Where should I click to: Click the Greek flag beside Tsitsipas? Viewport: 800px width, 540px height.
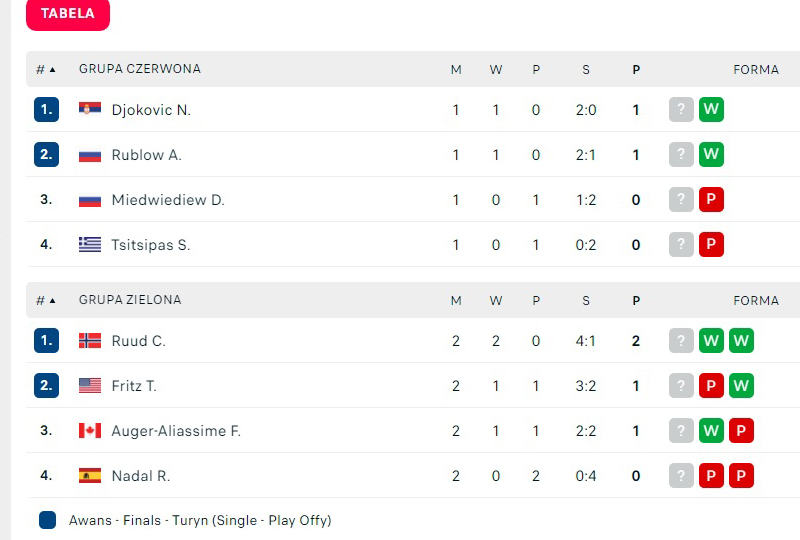tap(90, 245)
